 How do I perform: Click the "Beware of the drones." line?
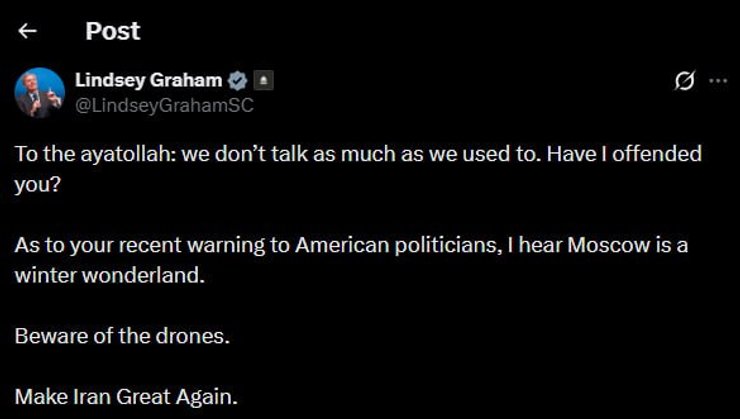pyautogui.click(x=121, y=336)
